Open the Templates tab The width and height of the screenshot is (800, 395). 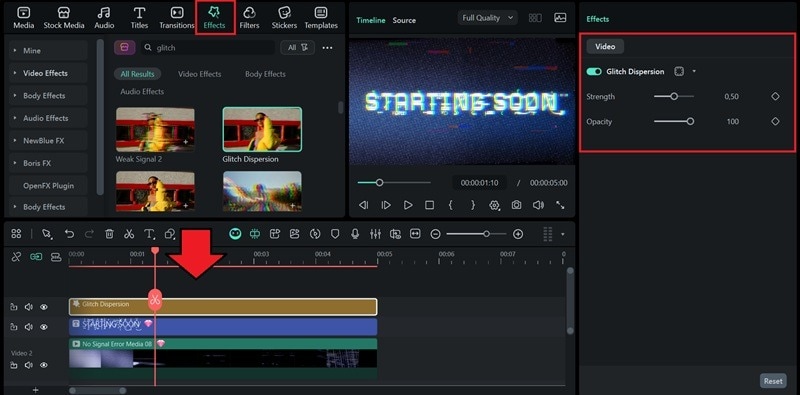pyautogui.click(x=321, y=18)
